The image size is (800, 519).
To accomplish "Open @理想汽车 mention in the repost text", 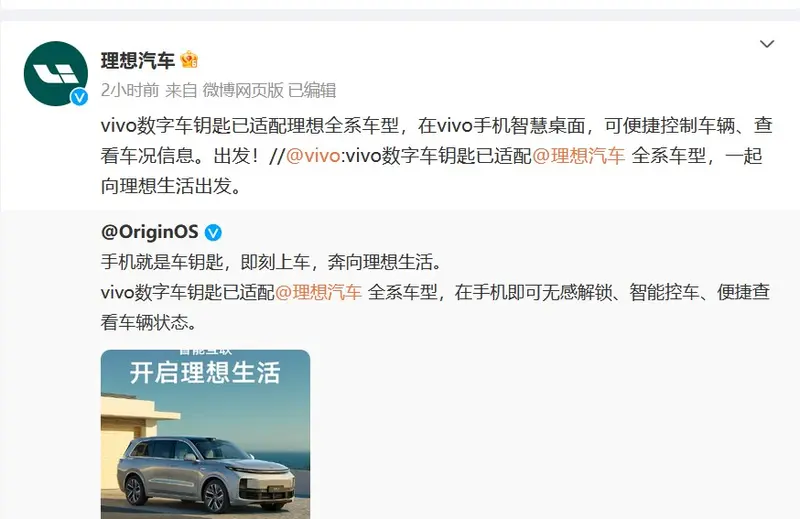I will click(x=579, y=156).
